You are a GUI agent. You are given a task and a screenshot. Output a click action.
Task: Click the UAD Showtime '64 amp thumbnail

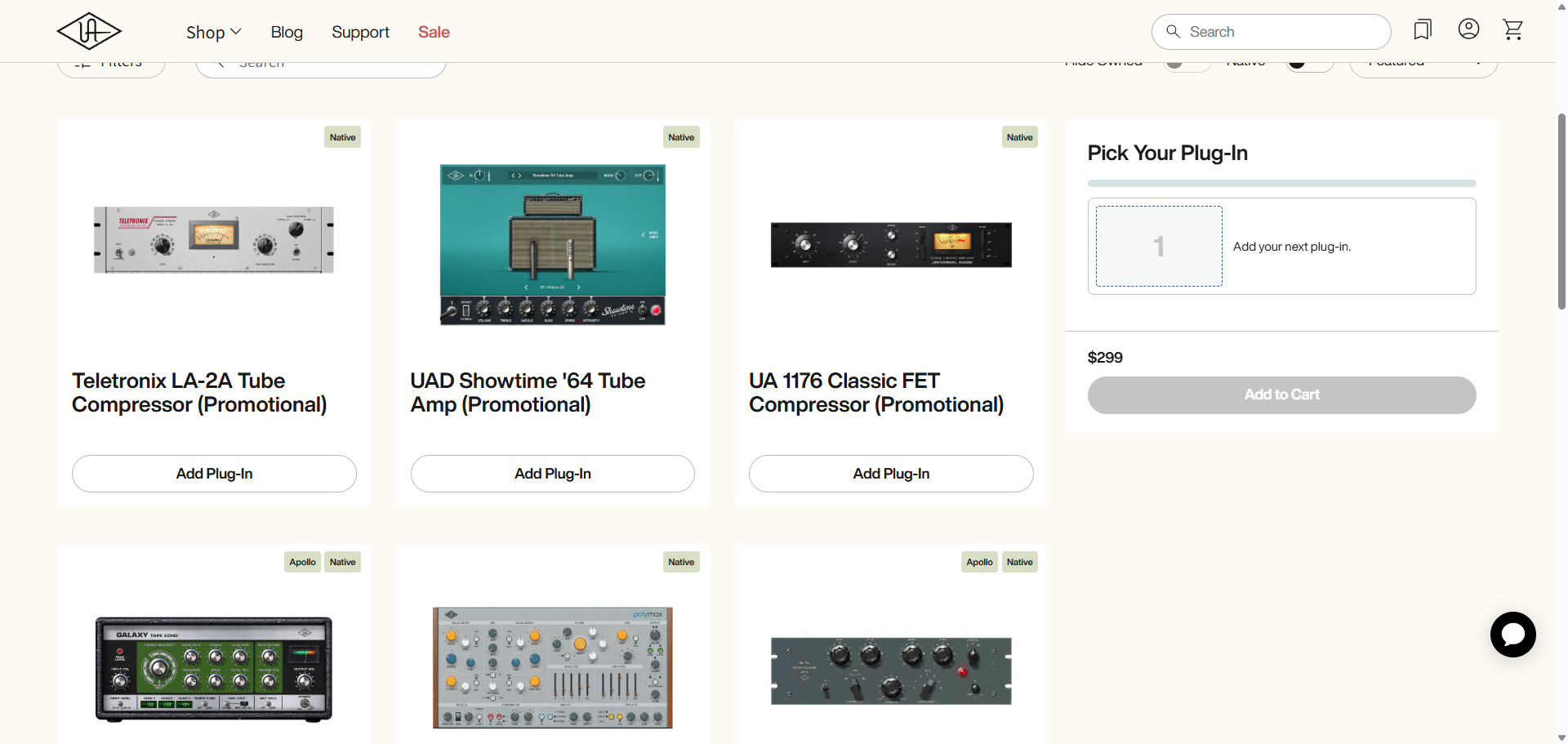click(x=552, y=245)
